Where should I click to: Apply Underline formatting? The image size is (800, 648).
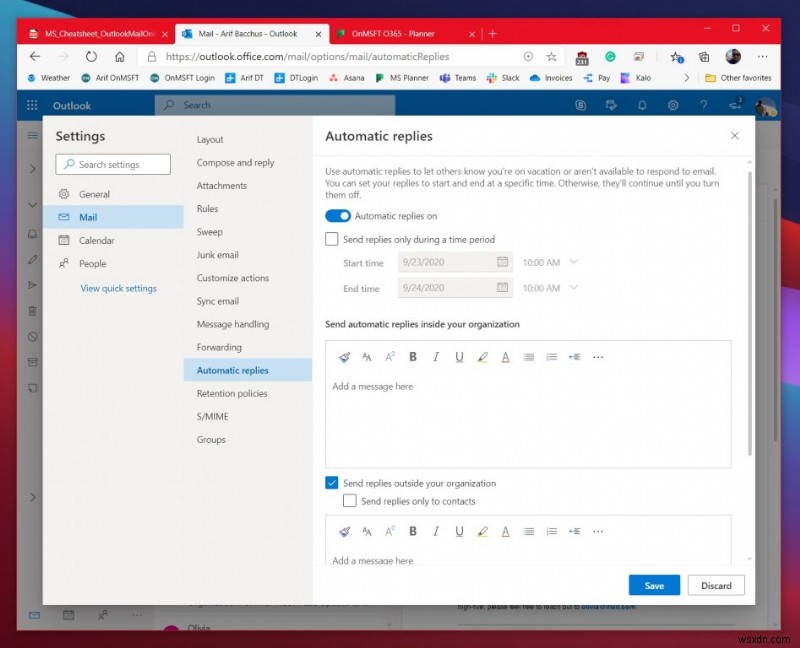(459, 357)
